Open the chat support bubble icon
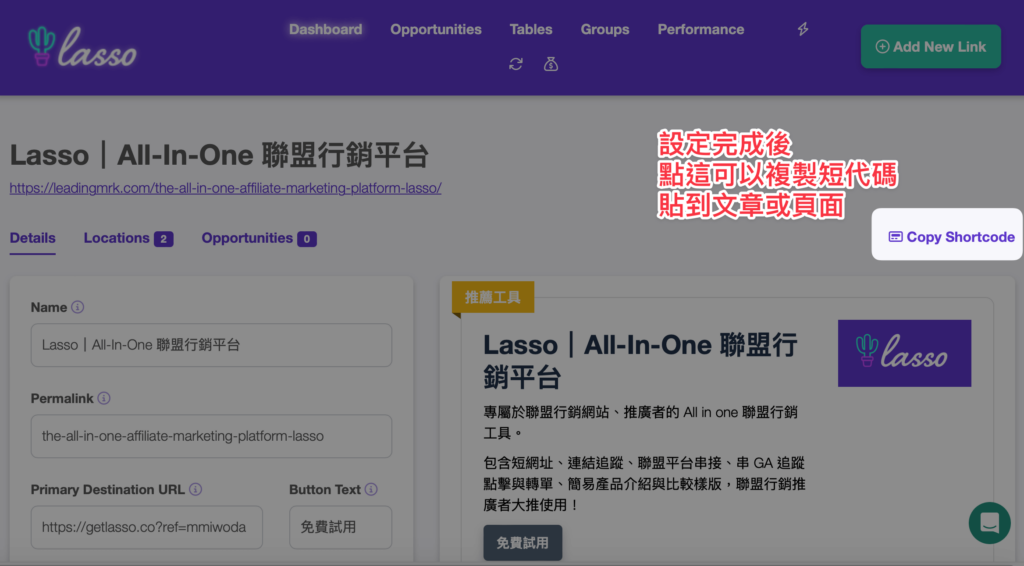 coord(989,522)
